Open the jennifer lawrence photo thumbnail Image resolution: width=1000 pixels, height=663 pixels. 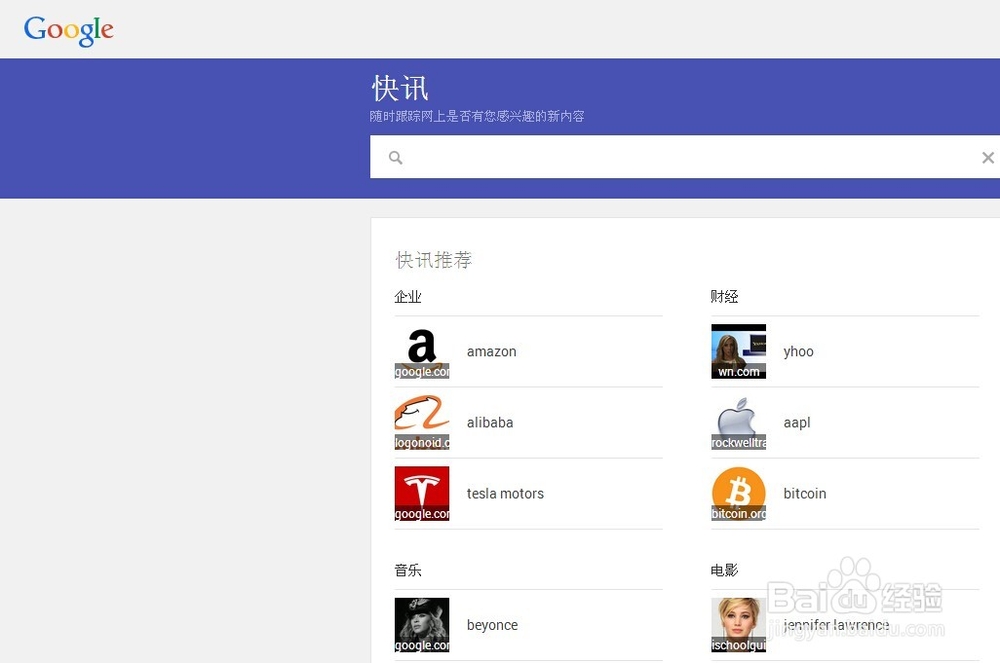739,625
